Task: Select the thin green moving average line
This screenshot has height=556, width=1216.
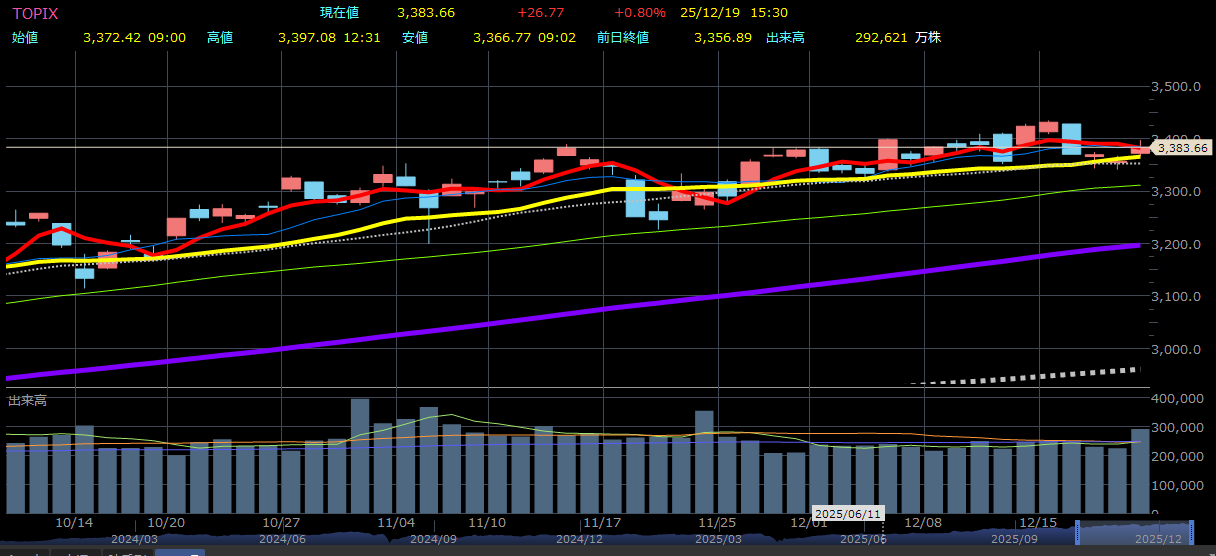Action: coord(600,237)
